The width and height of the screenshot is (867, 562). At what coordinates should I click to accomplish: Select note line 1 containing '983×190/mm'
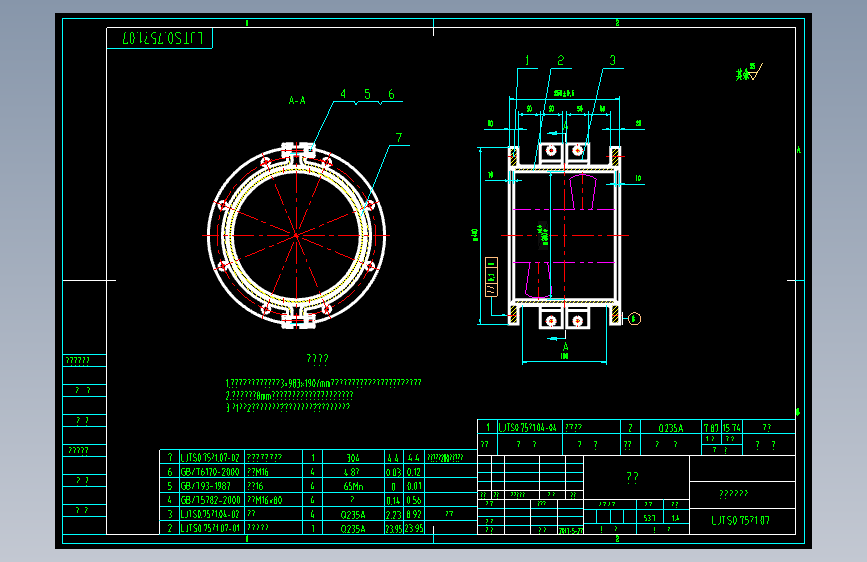pos(323,383)
